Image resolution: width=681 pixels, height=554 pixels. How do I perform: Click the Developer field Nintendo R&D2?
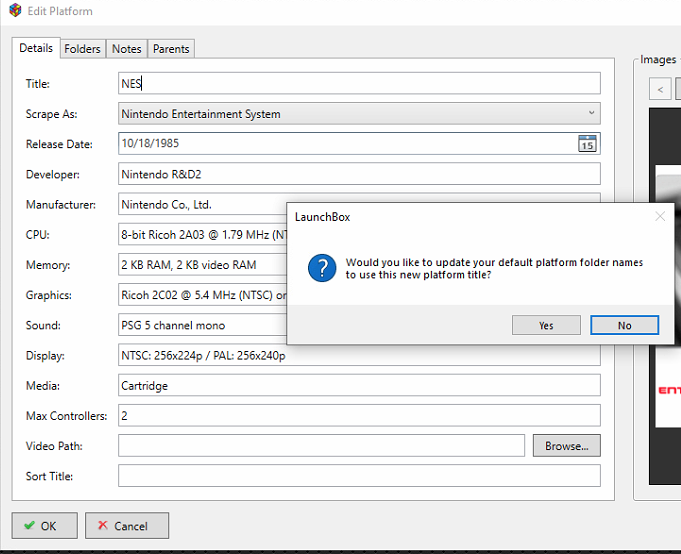359,174
